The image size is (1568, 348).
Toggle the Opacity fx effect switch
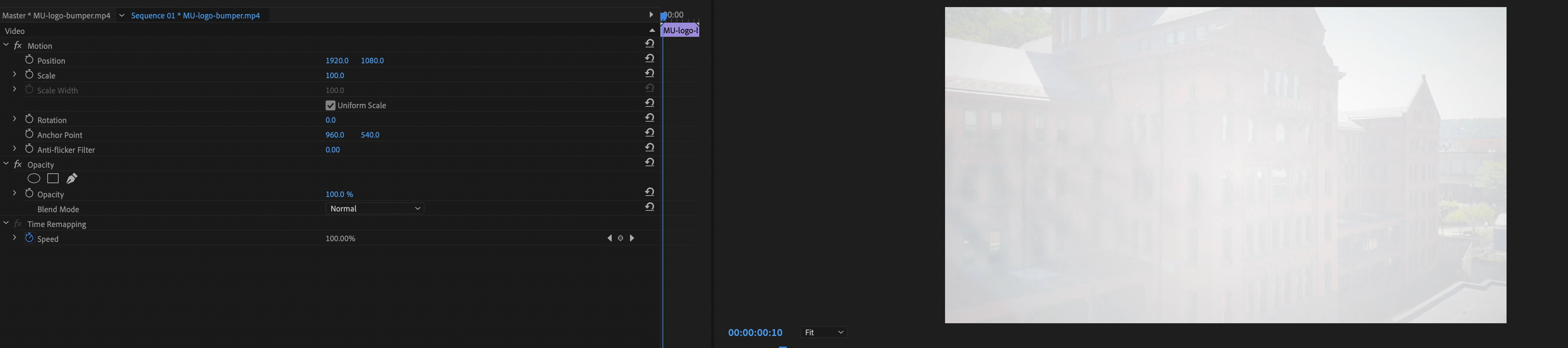point(18,164)
